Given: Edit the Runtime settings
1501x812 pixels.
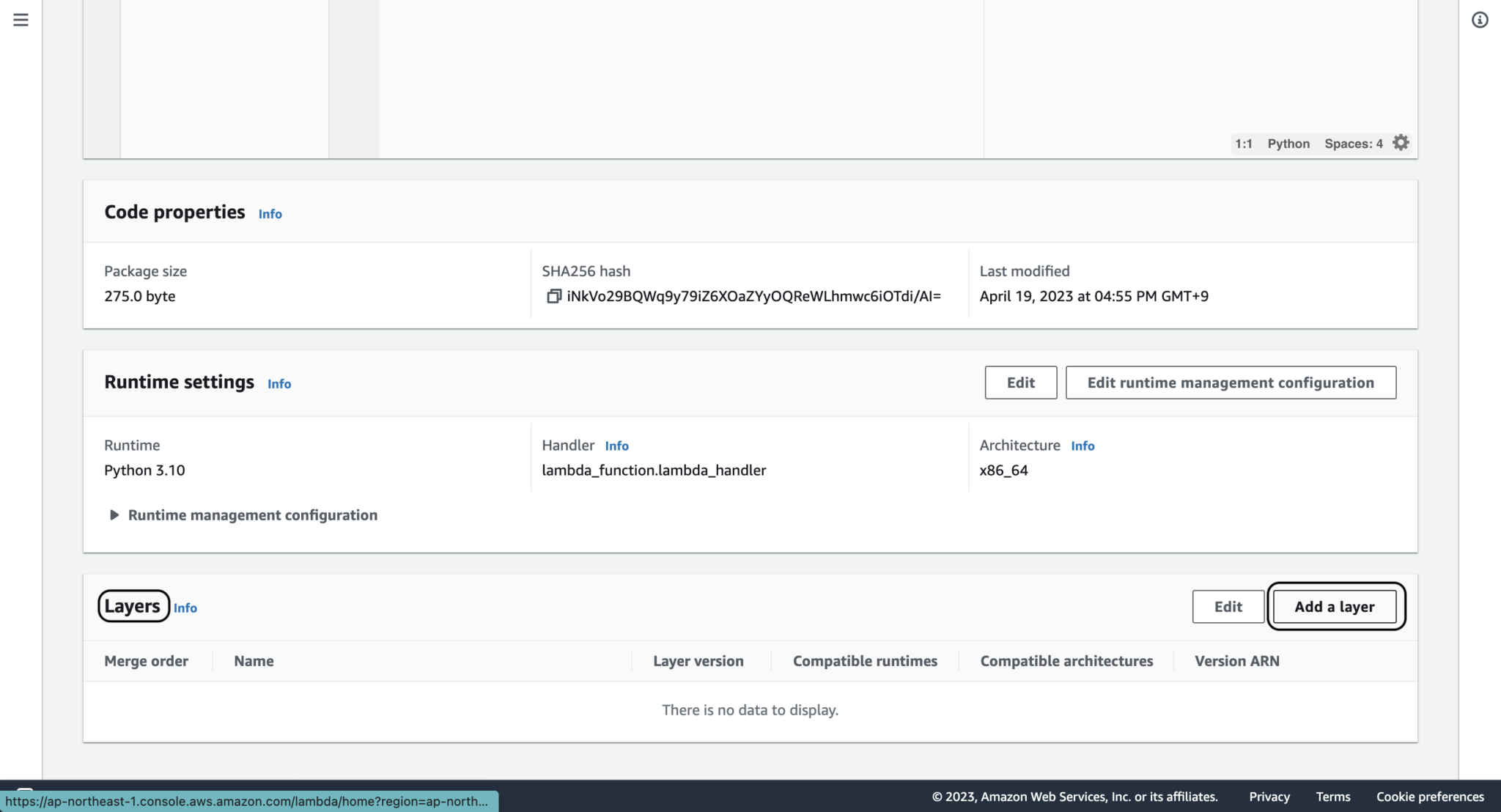Looking at the screenshot, I should click(1020, 382).
